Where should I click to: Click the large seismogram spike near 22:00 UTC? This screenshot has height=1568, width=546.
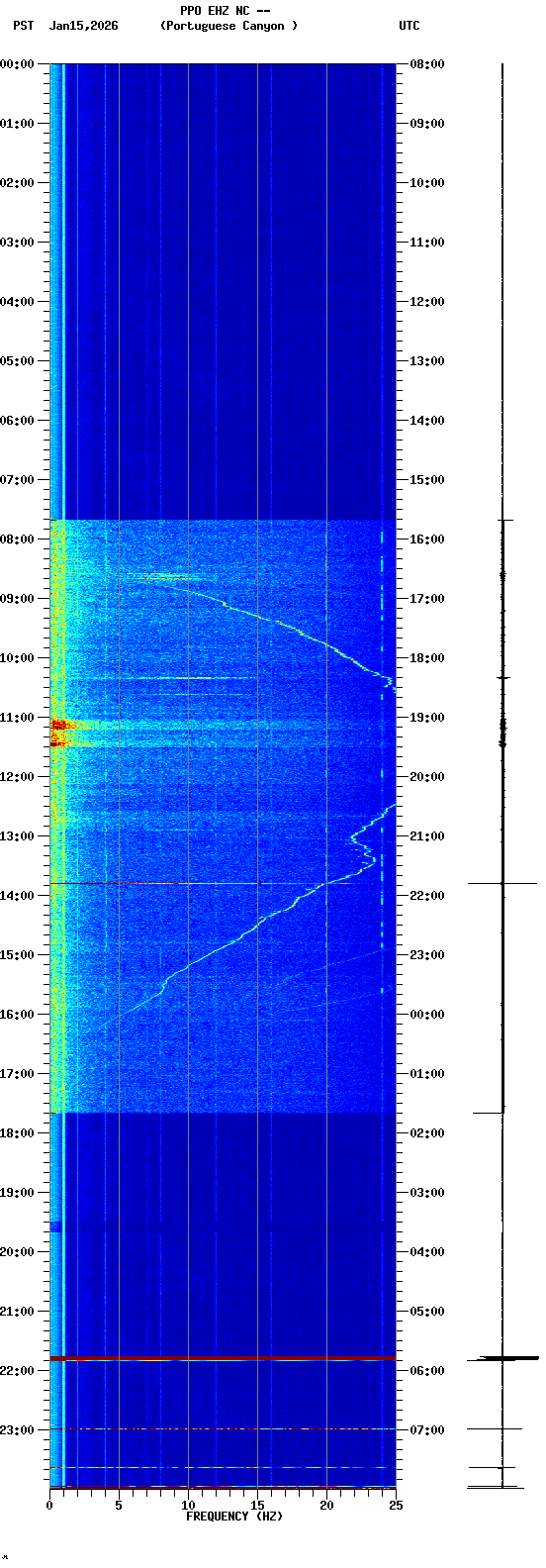[x=502, y=883]
